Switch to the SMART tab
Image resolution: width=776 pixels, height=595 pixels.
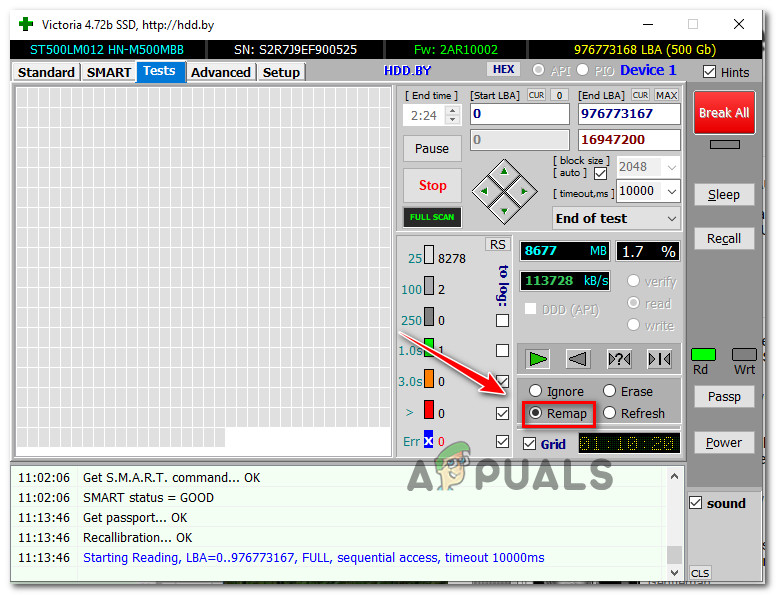click(x=108, y=72)
